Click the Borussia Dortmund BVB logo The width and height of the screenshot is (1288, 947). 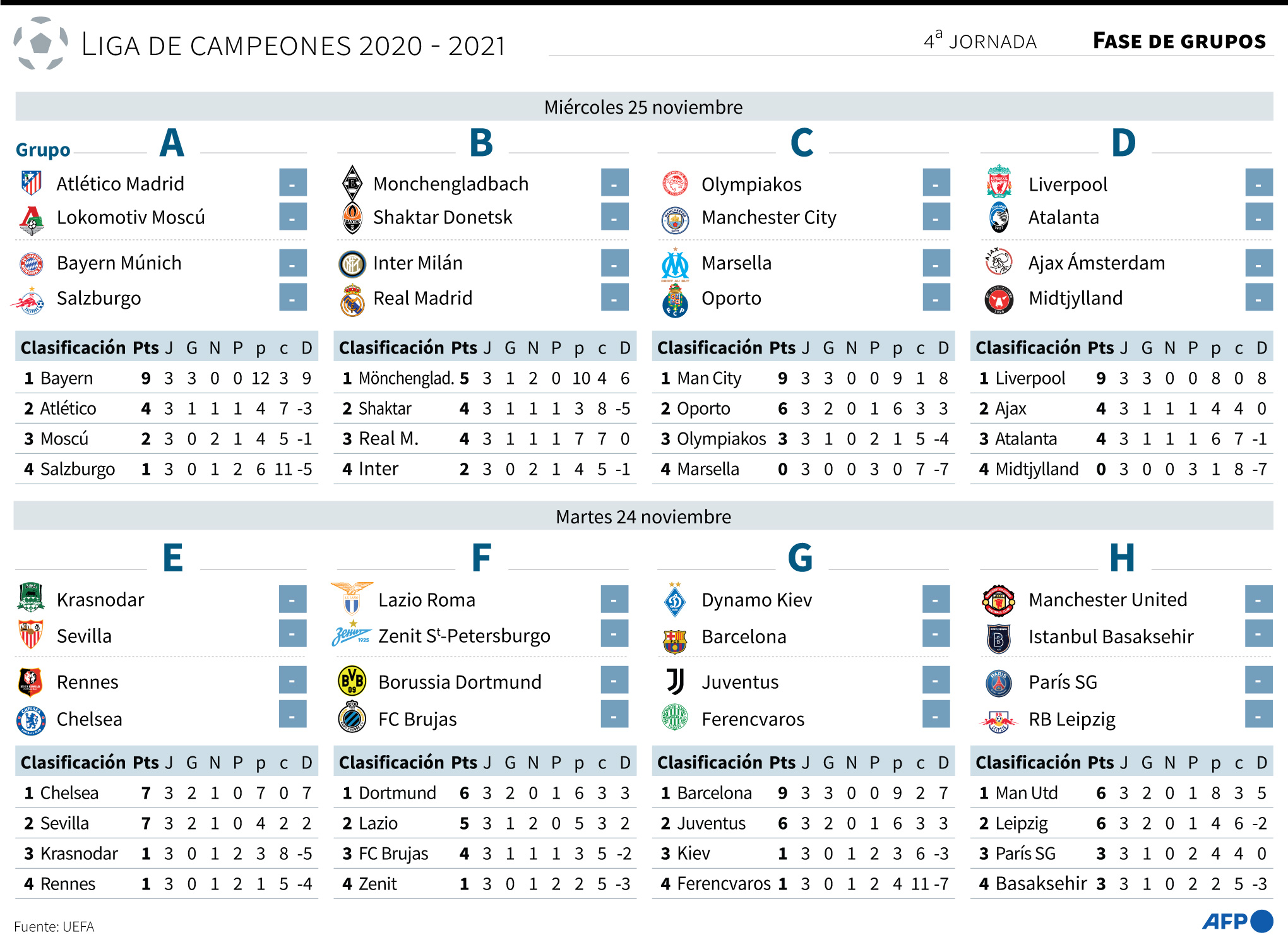pos(352,681)
